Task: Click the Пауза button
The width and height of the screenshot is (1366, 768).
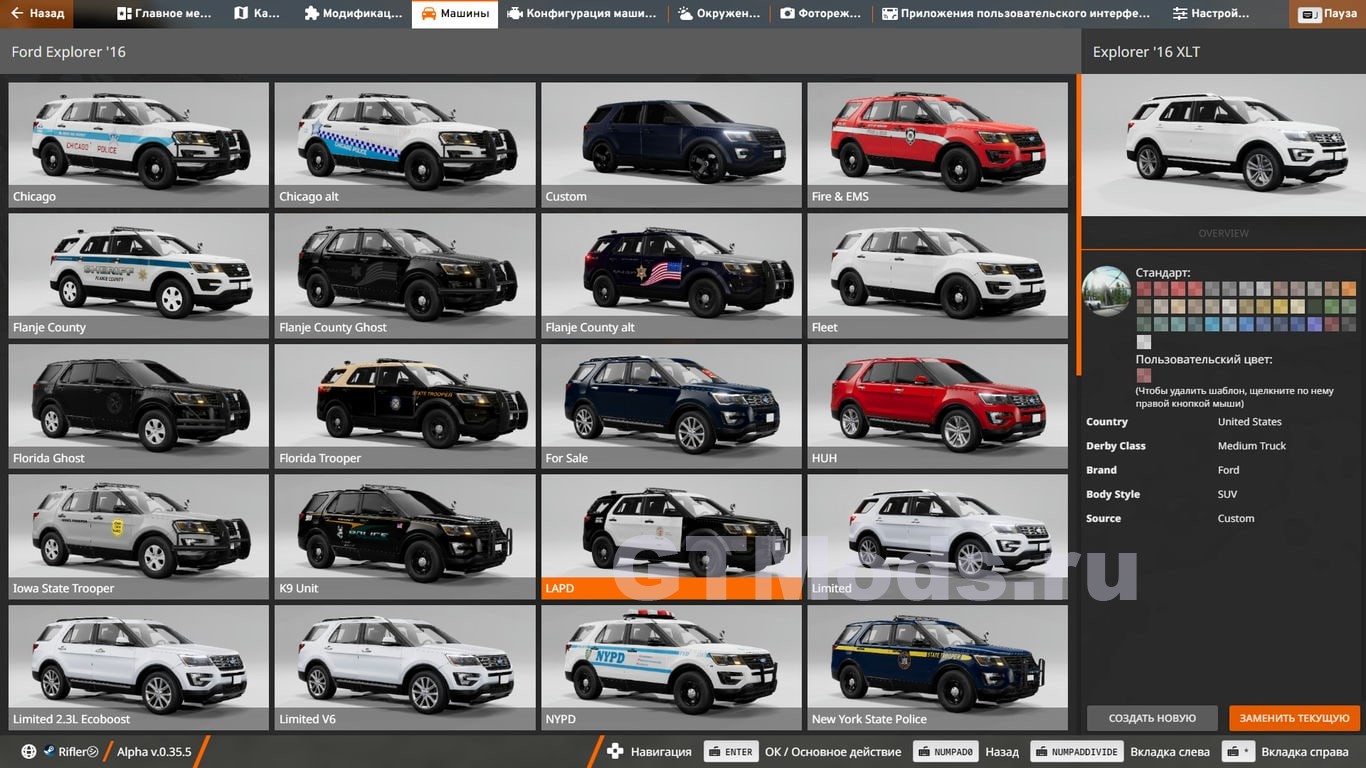Action: click(x=1328, y=14)
